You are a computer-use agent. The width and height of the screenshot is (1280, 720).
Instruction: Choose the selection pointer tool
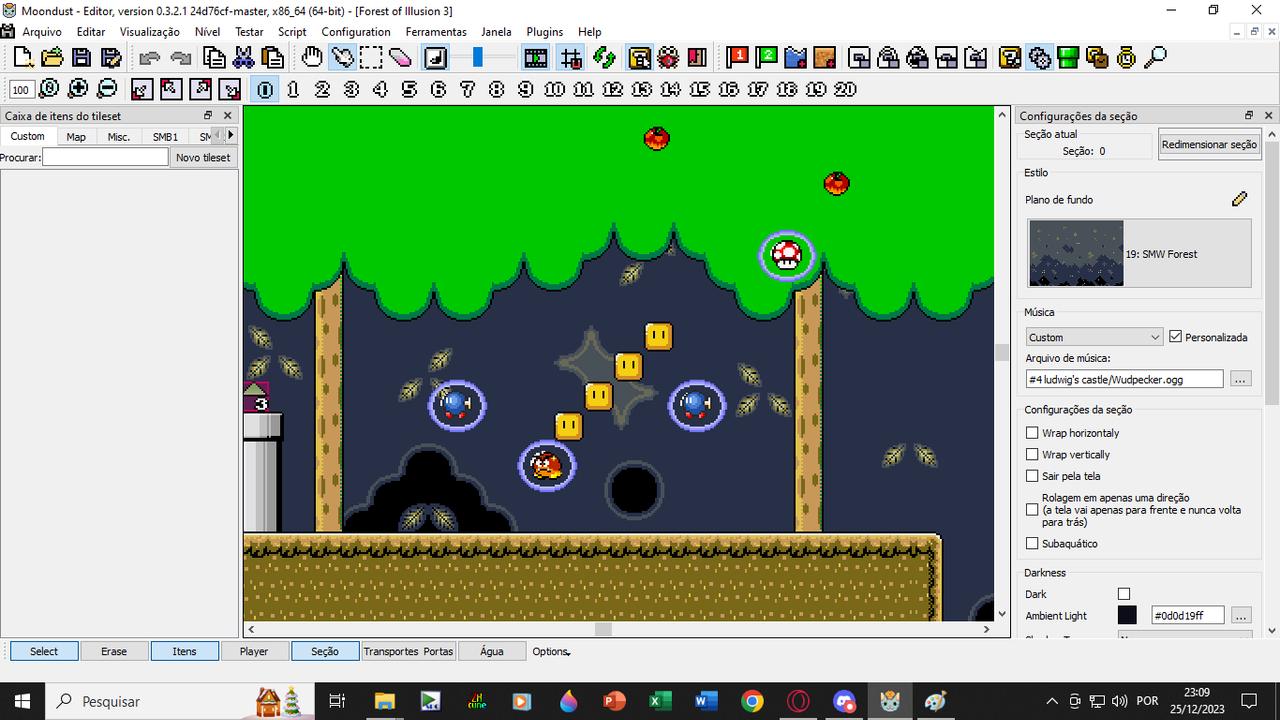coord(342,58)
